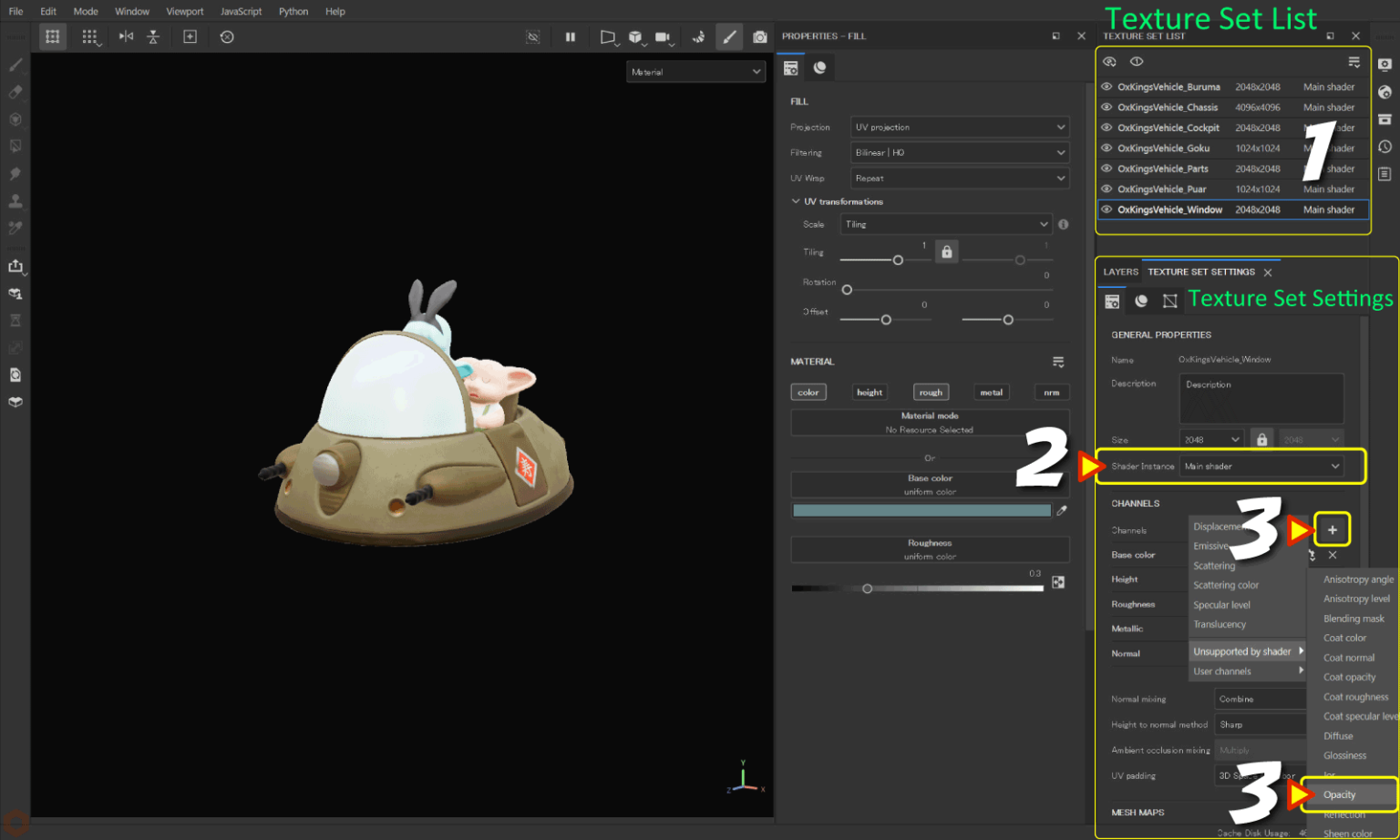Select the Paint brush tool
The height and width of the screenshot is (840, 1400).
tap(15, 64)
